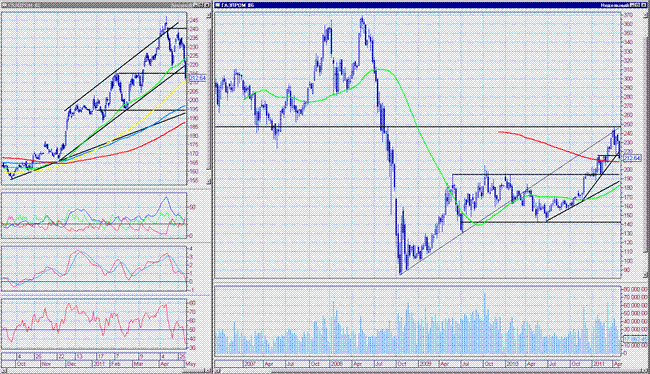
Task: Click the Недельный label in the right title bar
Action: (x=615, y=5)
